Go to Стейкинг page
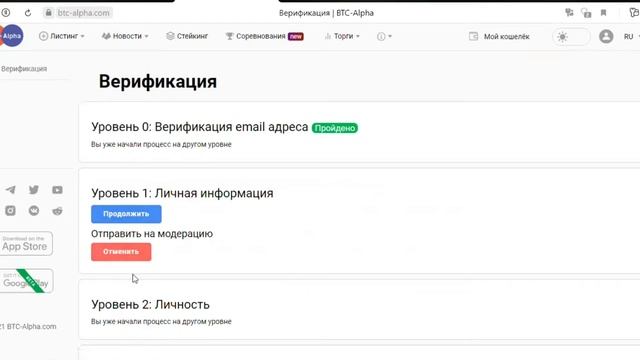Viewport: 640px width, 360px height. click(187, 36)
